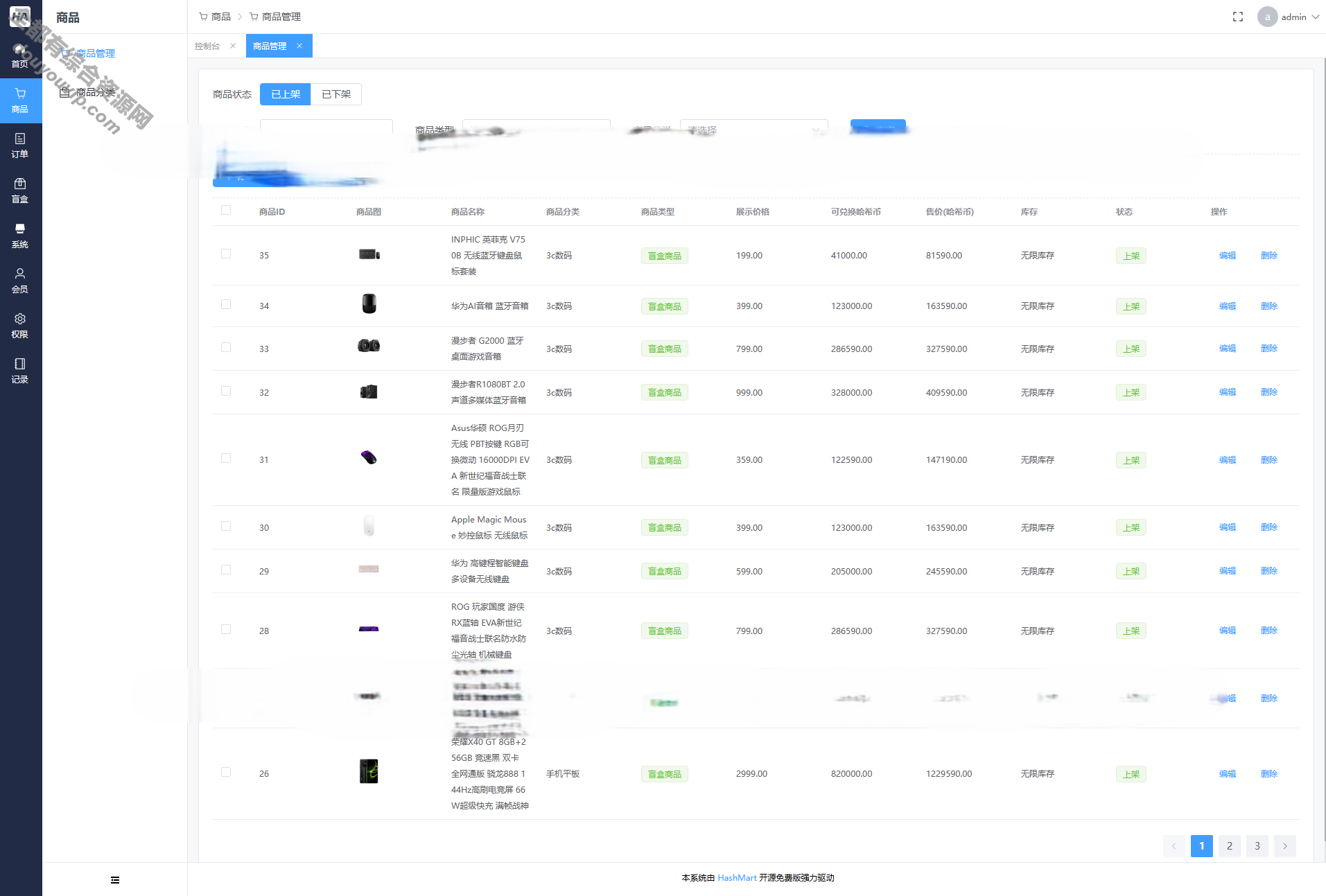1326x896 pixels.
Task: Click 上架 status tag of product 34
Action: [1131, 306]
